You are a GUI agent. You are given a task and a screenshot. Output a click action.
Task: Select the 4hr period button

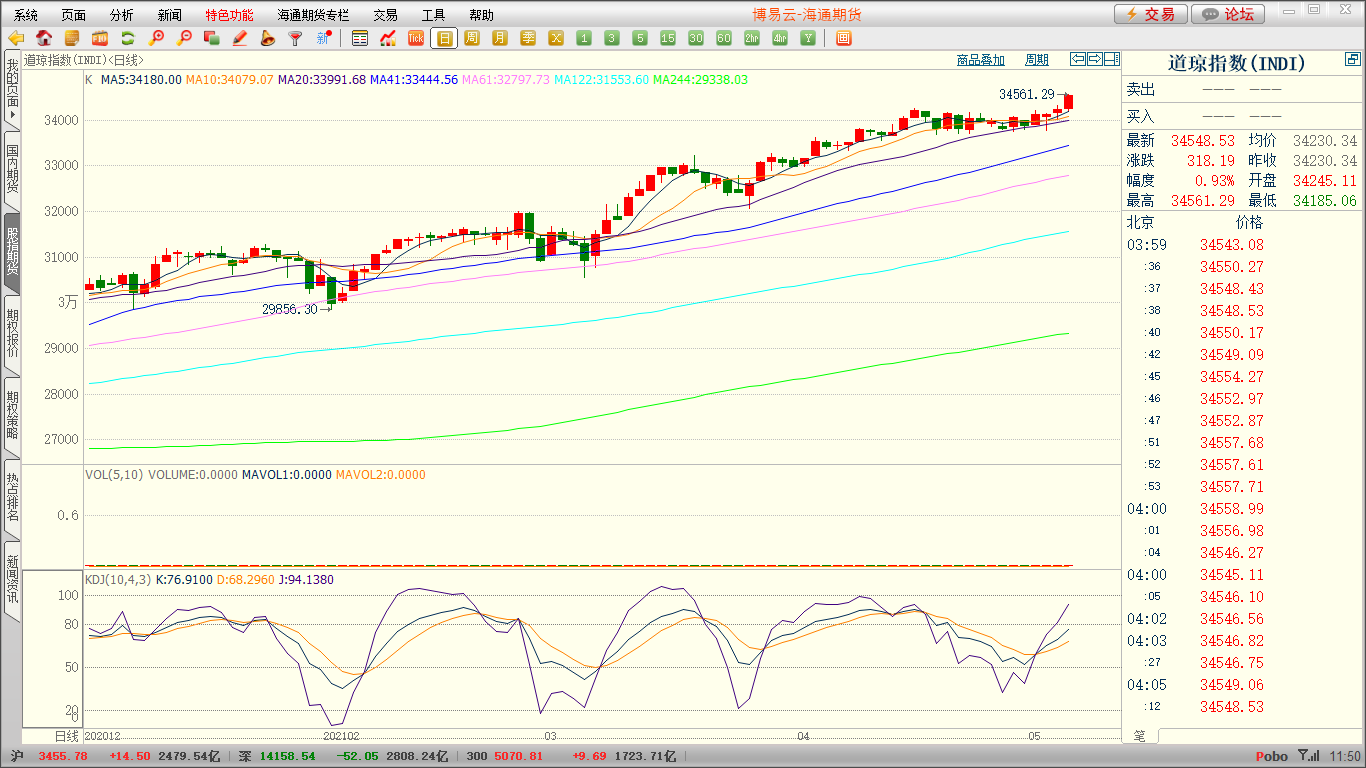pyautogui.click(x=780, y=38)
